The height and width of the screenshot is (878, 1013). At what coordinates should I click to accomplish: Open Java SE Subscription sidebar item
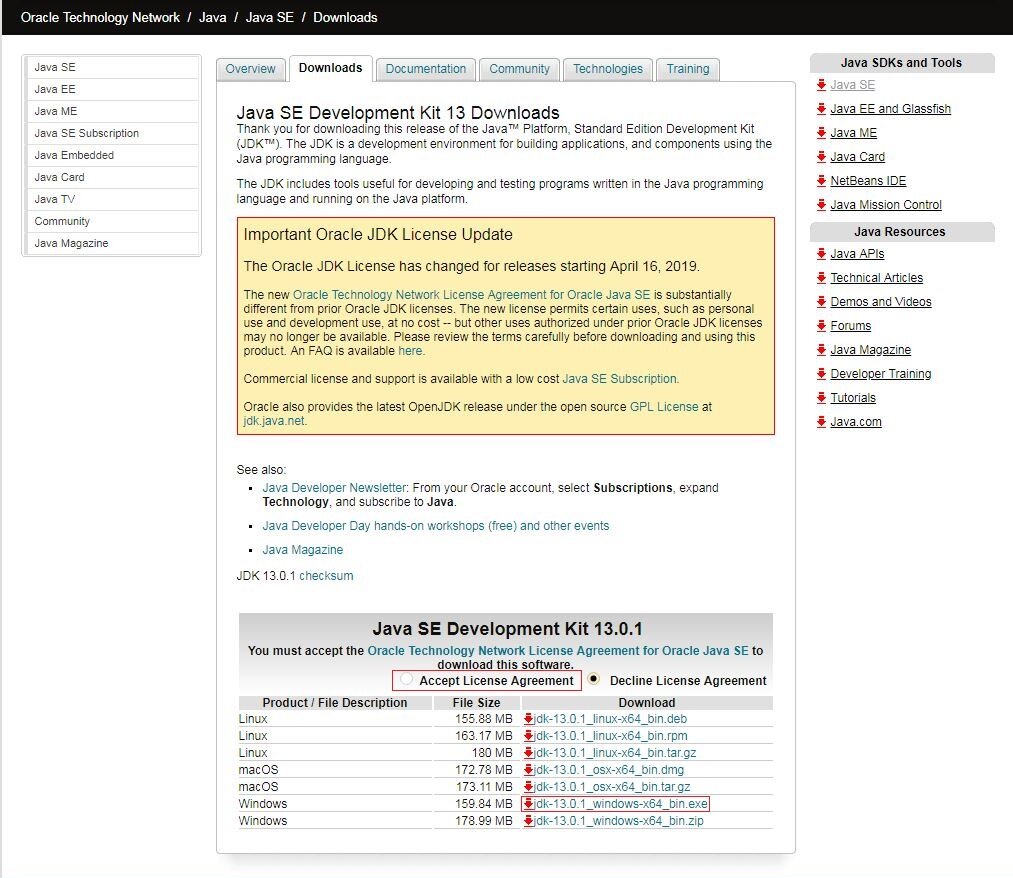coord(111,133)
